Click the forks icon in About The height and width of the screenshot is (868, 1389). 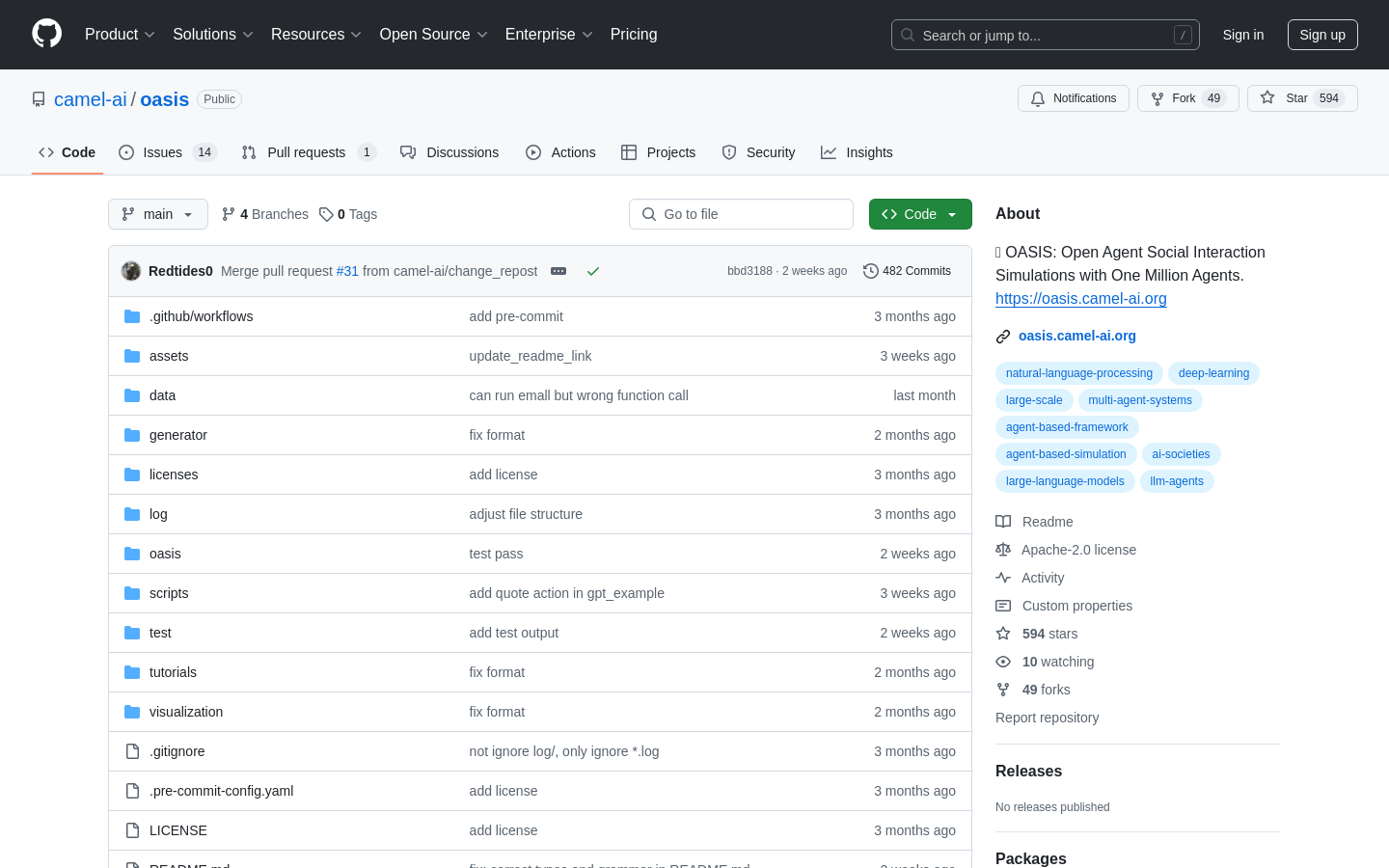1003,690
